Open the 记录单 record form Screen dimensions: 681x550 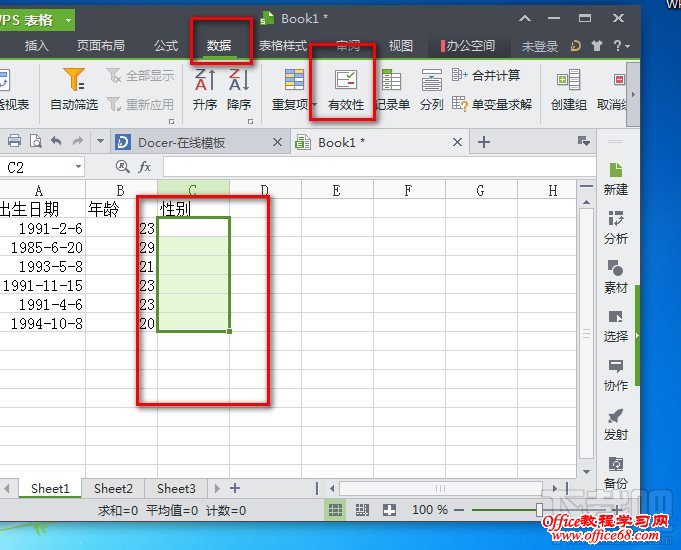(392, 90)
